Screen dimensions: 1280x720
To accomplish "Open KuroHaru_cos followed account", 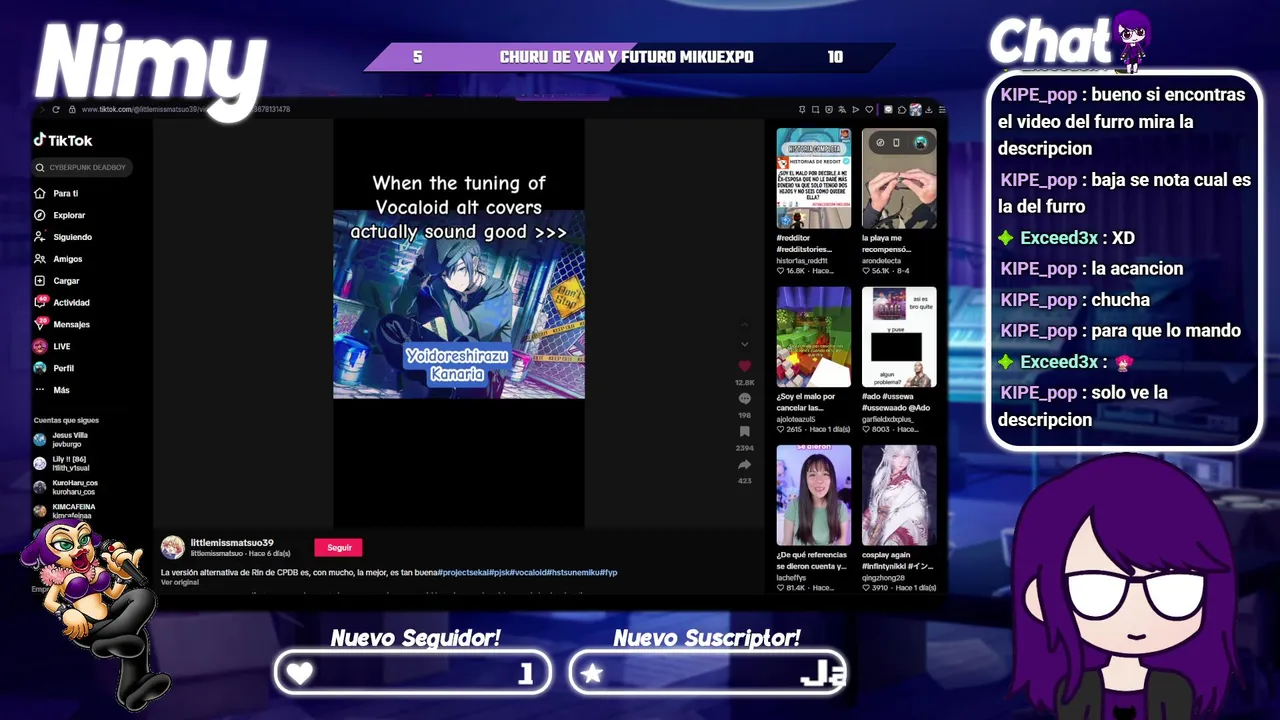I will coord(66,487).
